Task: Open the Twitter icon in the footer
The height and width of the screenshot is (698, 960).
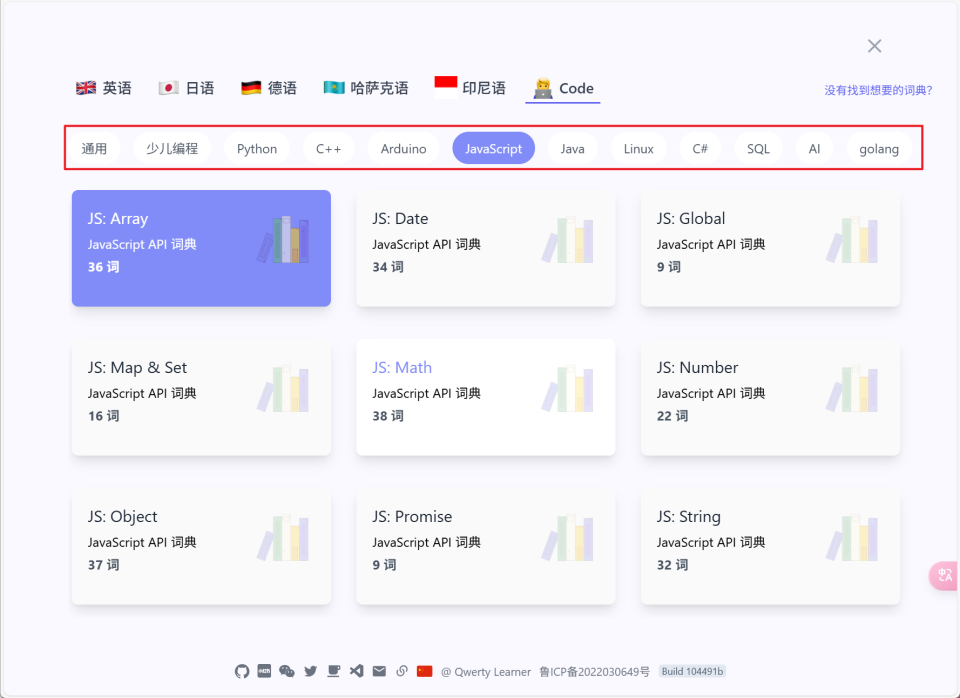Action: click(310, 671)
